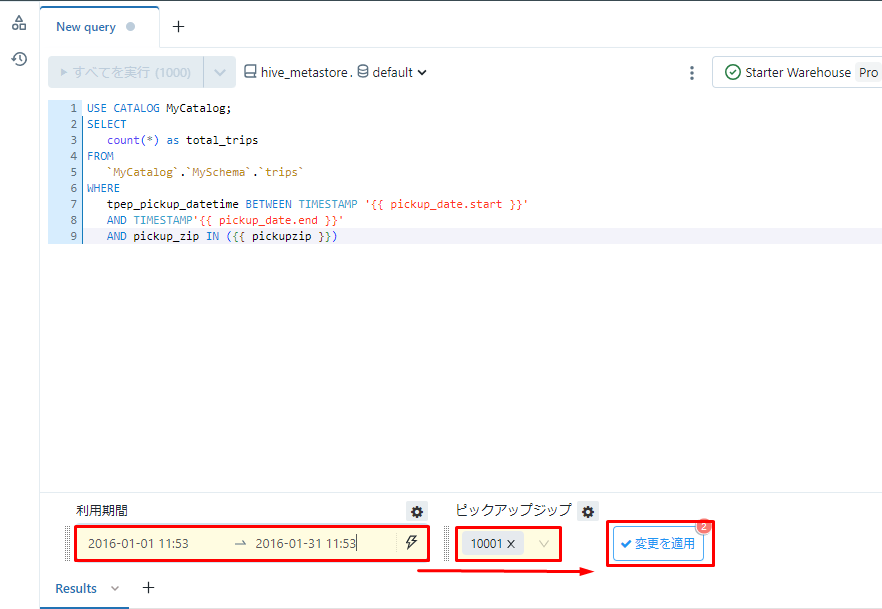The height and width of the screenshot is (609, 882).
Task: Open settings gear for ピックアップジップ parameter
Action: [588, 512]
